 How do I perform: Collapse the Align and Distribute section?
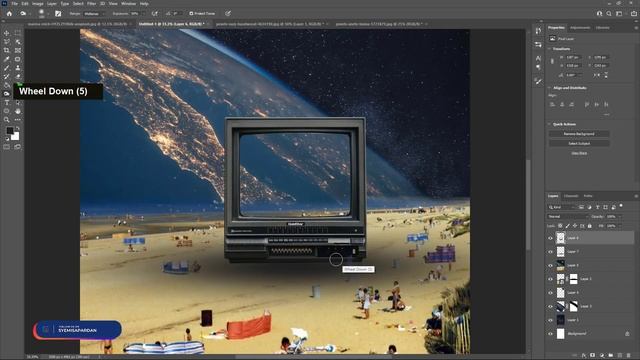(x=550, y=88)
